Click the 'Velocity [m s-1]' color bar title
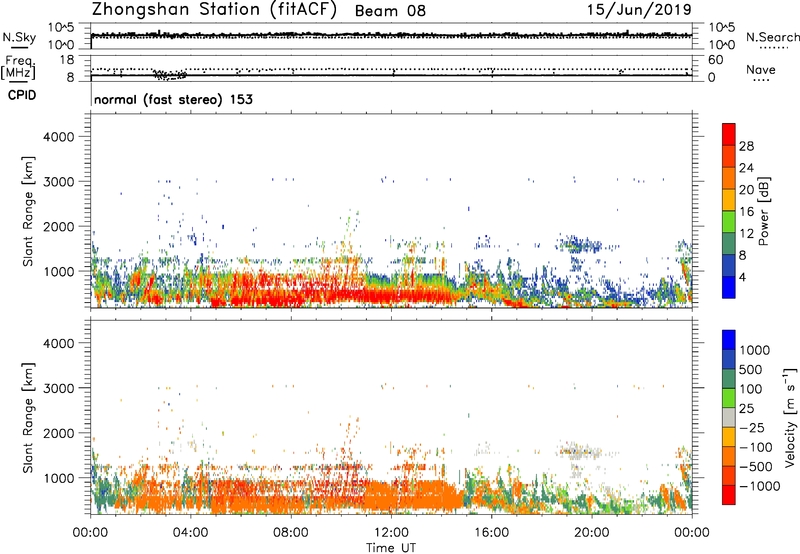The image size is (800, 554). click(x=790, y=417)
